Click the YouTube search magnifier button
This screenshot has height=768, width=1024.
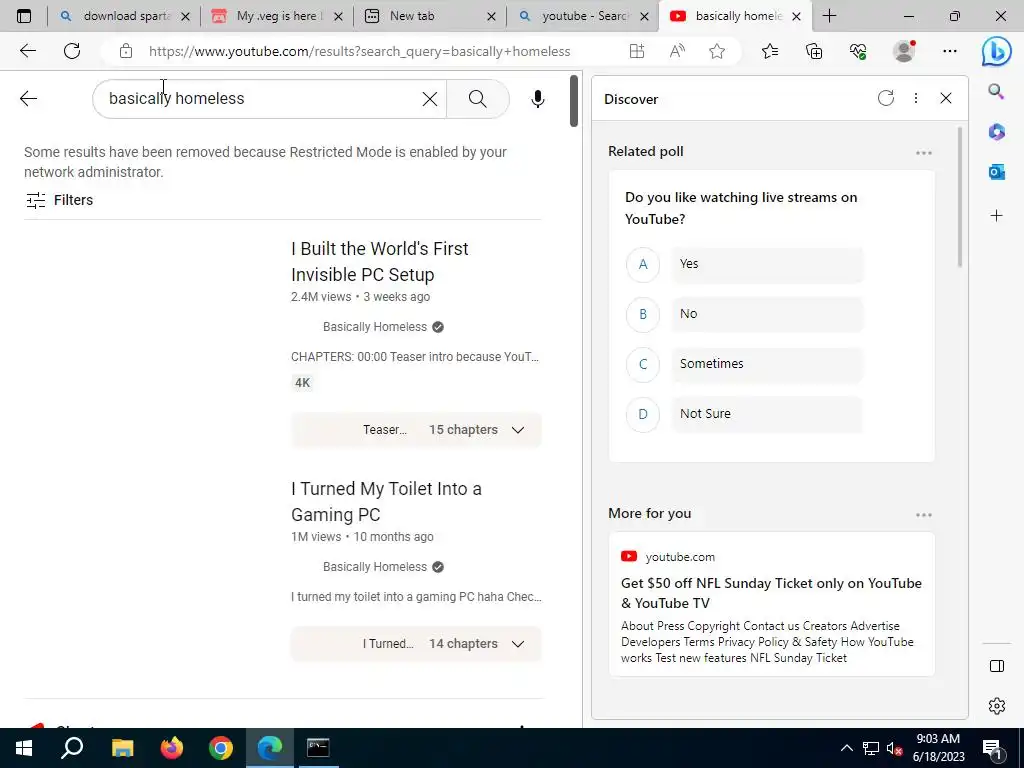(477, 99)
